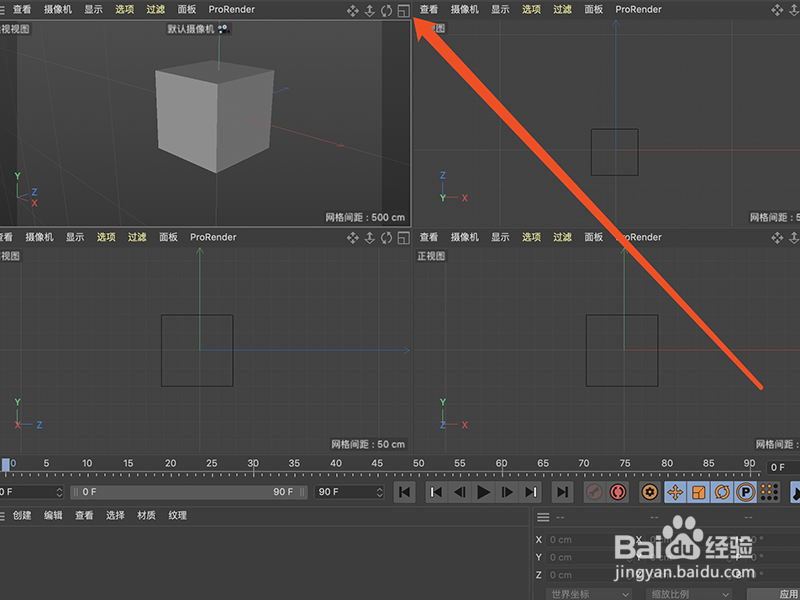Open the material manager 材质 menu
Image resolution: width=800 pixels, height=600 pixels.
[x=146, y=516]
